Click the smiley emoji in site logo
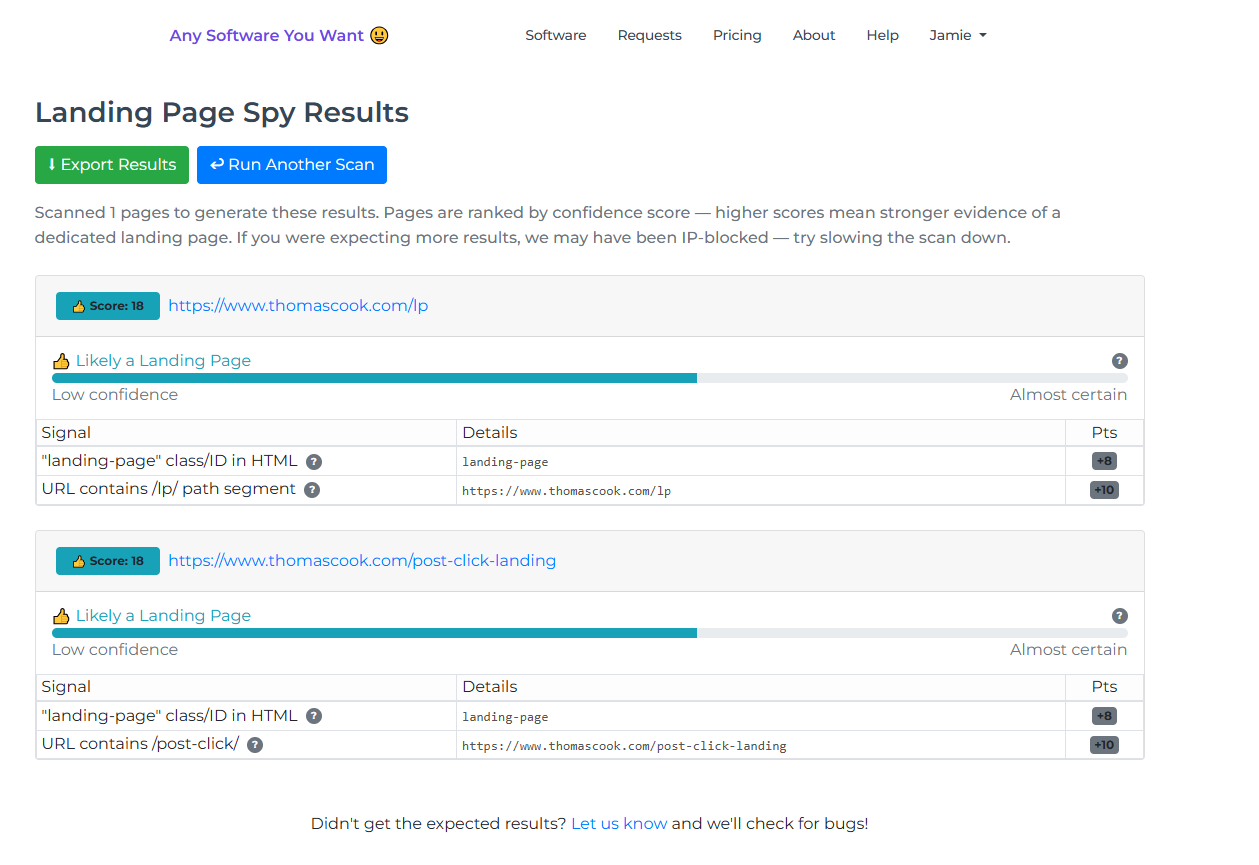The height and width of the screenshot is (865, 1259). point(379,35)
